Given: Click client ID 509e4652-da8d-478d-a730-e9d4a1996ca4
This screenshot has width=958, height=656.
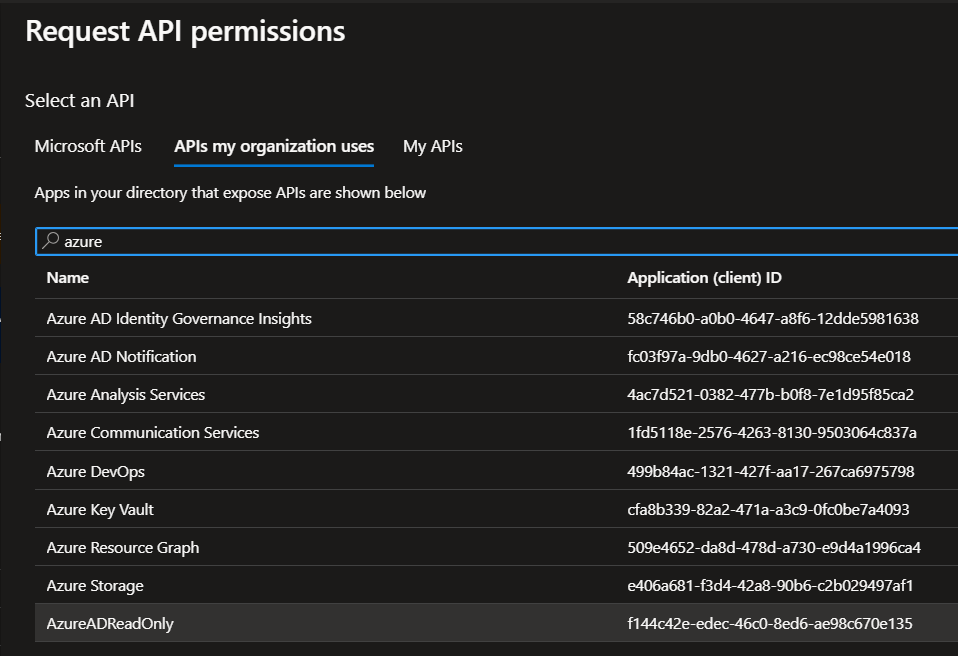Looking at the screenshot, I should 774,547.
